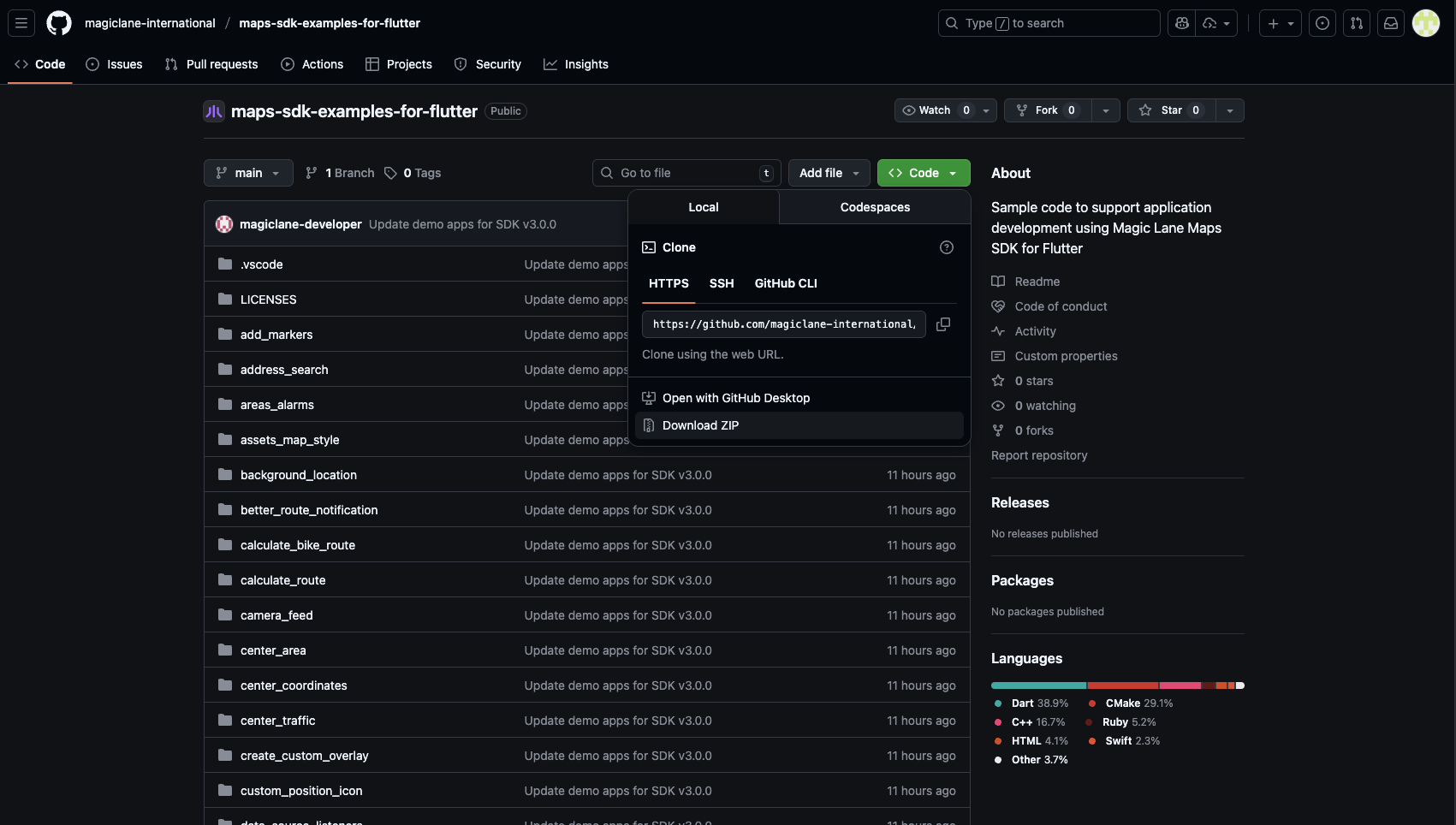Toggle Watch on this repository
The height and width of the screenshot is (825, 1456).
click(935, 110)
